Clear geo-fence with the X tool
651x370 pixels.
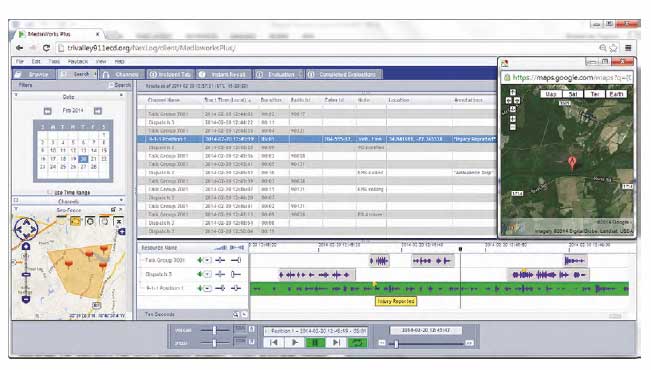pyautogui.click(x=119, y=221)
